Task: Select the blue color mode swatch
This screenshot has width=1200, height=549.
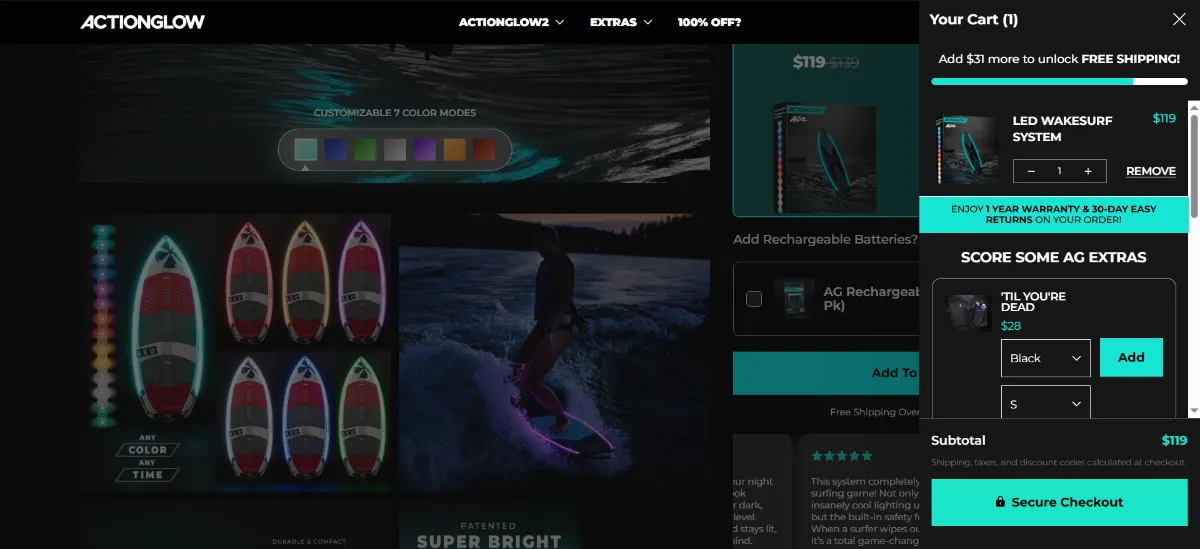Action: tap(336, 150)
